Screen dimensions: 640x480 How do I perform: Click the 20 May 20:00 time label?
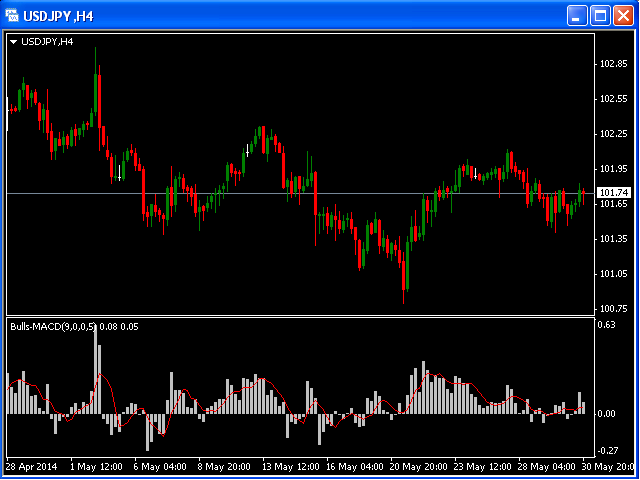[x=417, y=466]
